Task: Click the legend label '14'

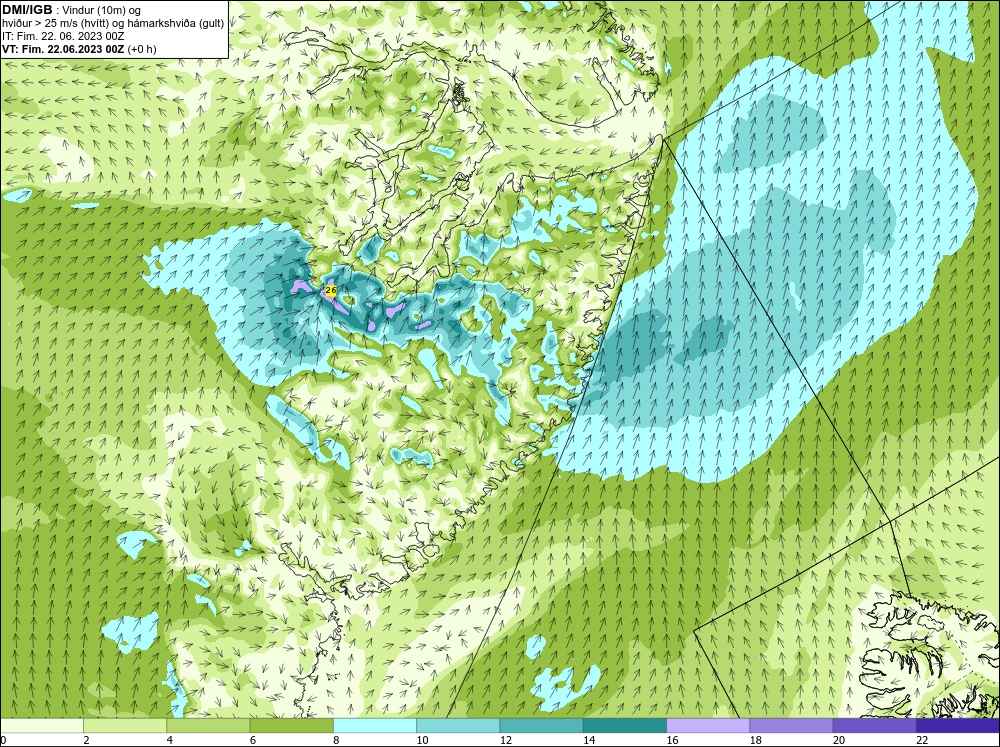Action: click(x=589, y=740)
